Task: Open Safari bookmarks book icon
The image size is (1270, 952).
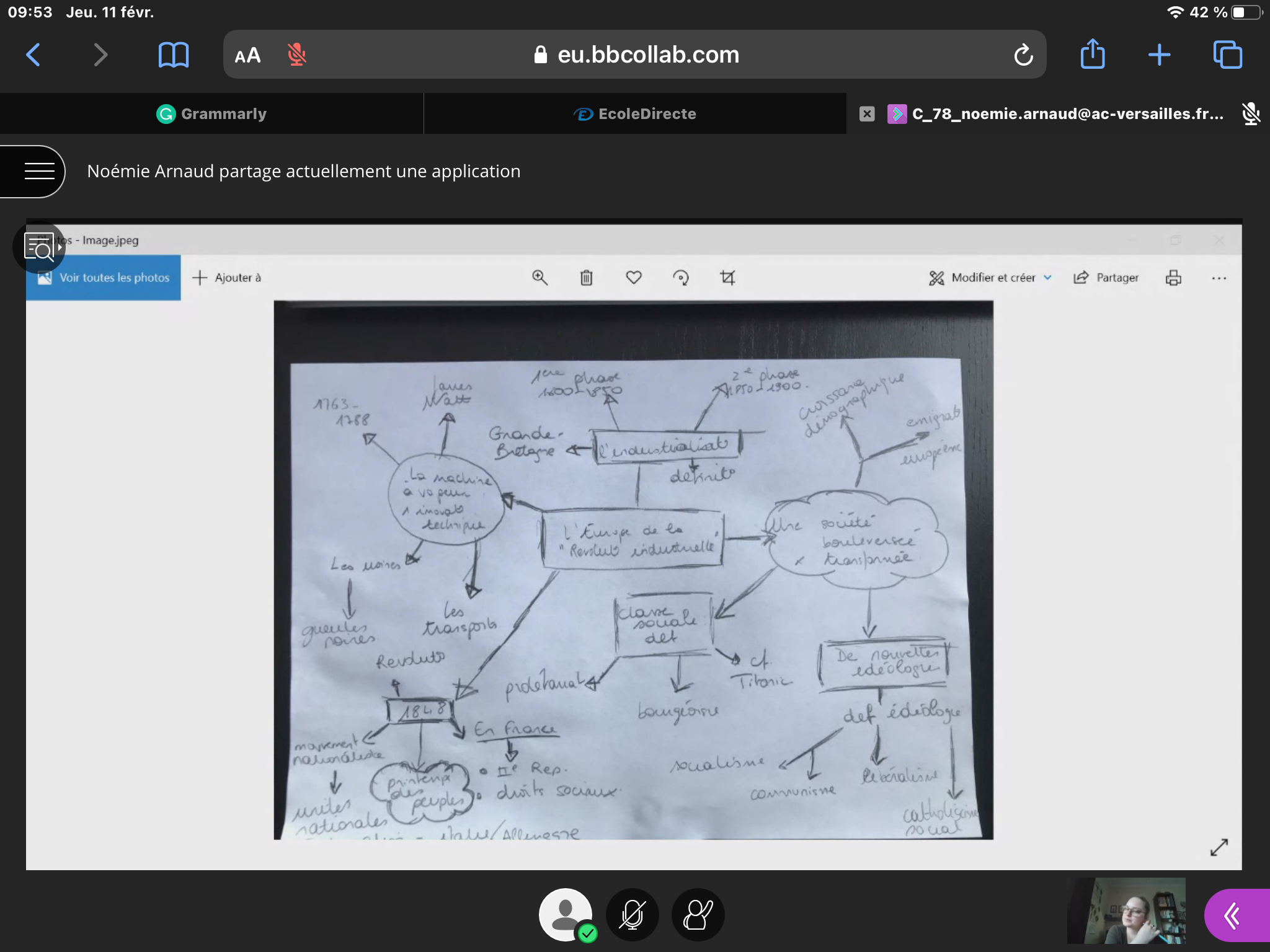Action: click(x=173, y=55)
